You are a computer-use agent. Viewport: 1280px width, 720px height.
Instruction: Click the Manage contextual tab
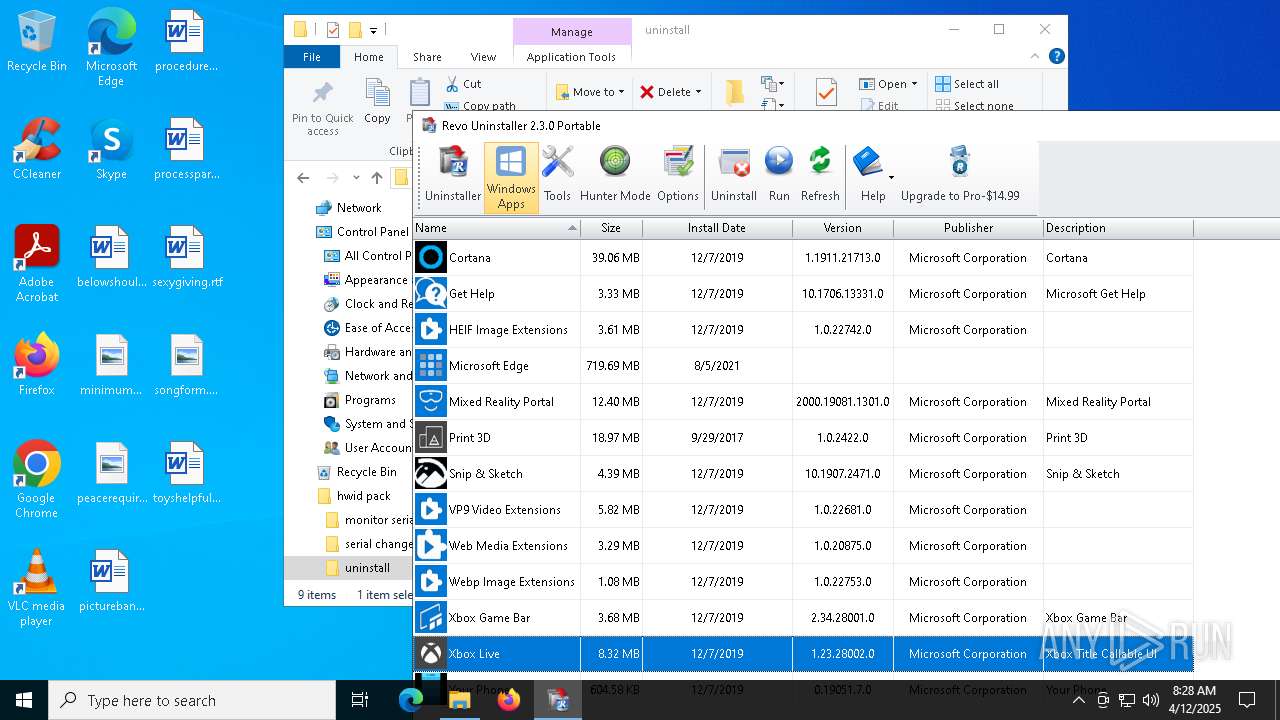click(x=572, y=32)
